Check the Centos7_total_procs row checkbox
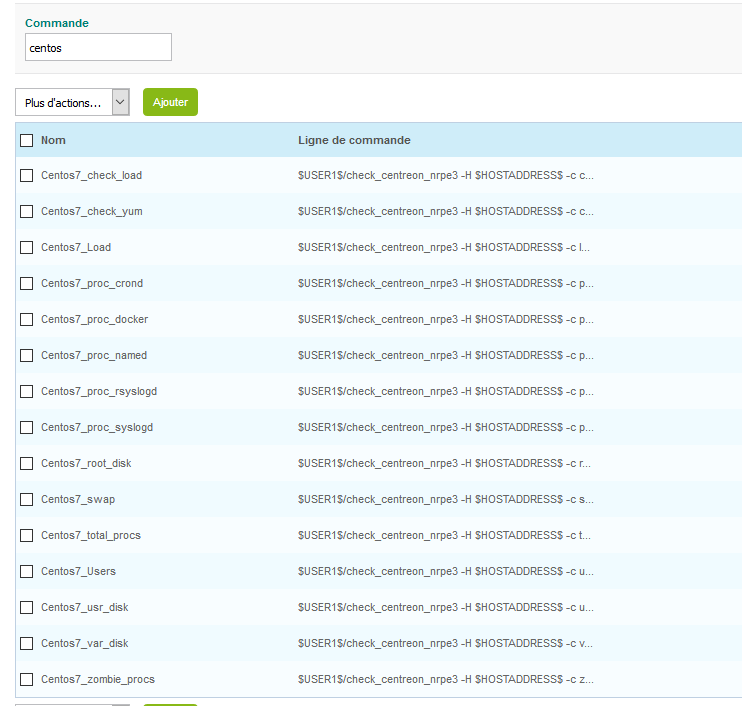 (x=26, y=535)
